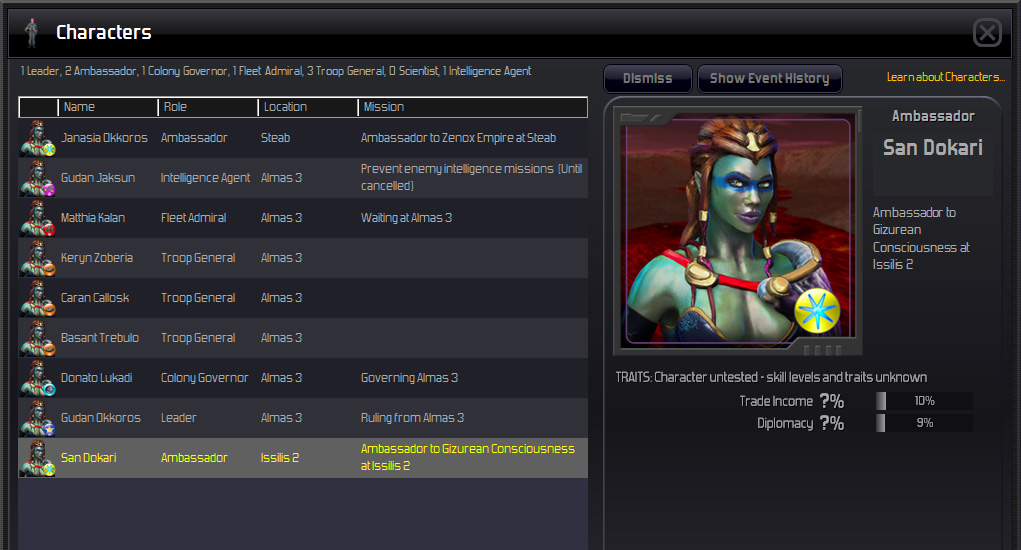Click 'Governing Almas 3' mission
Viewport: 1021px width, 550px height.
click(x=410, y=378)
